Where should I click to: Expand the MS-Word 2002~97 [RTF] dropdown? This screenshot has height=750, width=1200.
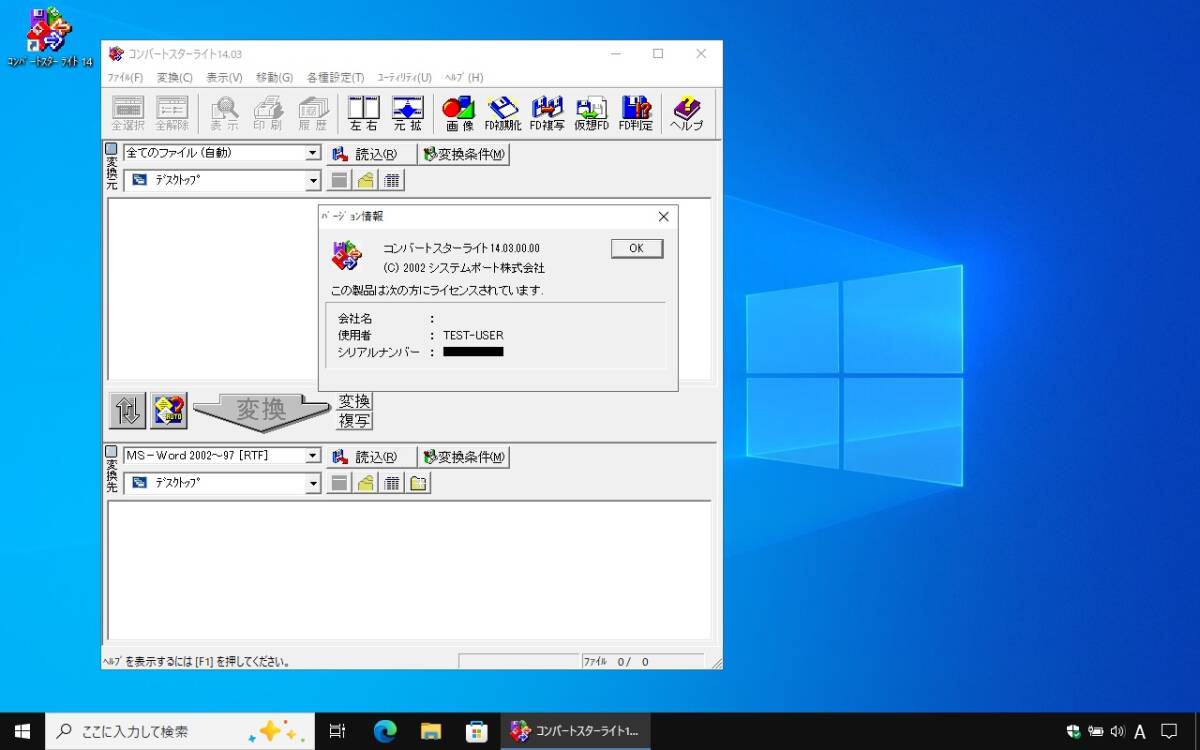[x=313, y=456]
